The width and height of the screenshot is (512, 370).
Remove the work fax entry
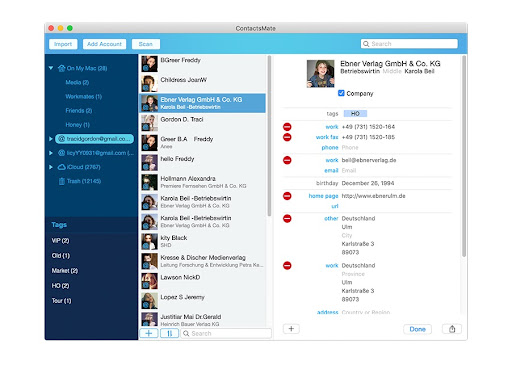tap(287, 137)
